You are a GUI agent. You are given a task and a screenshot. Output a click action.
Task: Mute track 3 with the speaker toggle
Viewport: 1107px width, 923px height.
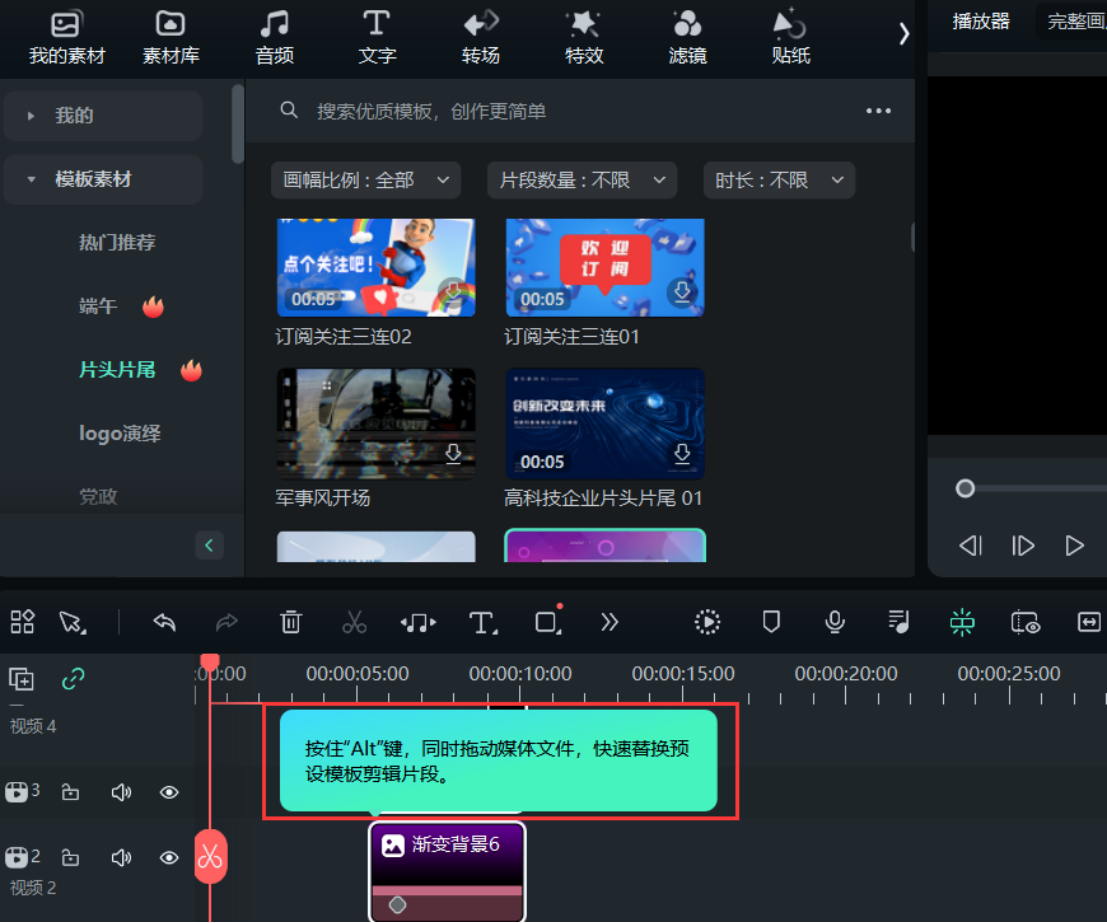[x=120, y=791]
